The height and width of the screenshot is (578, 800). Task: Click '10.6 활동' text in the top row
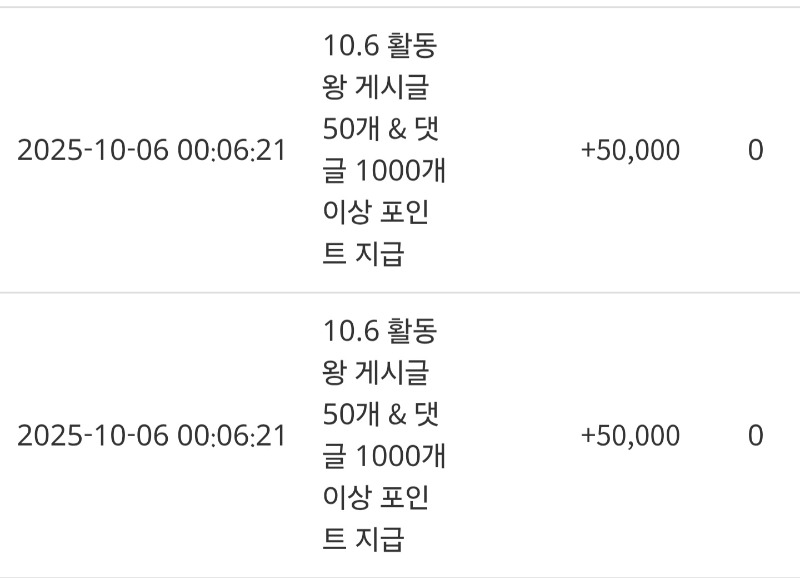[379, 46]
